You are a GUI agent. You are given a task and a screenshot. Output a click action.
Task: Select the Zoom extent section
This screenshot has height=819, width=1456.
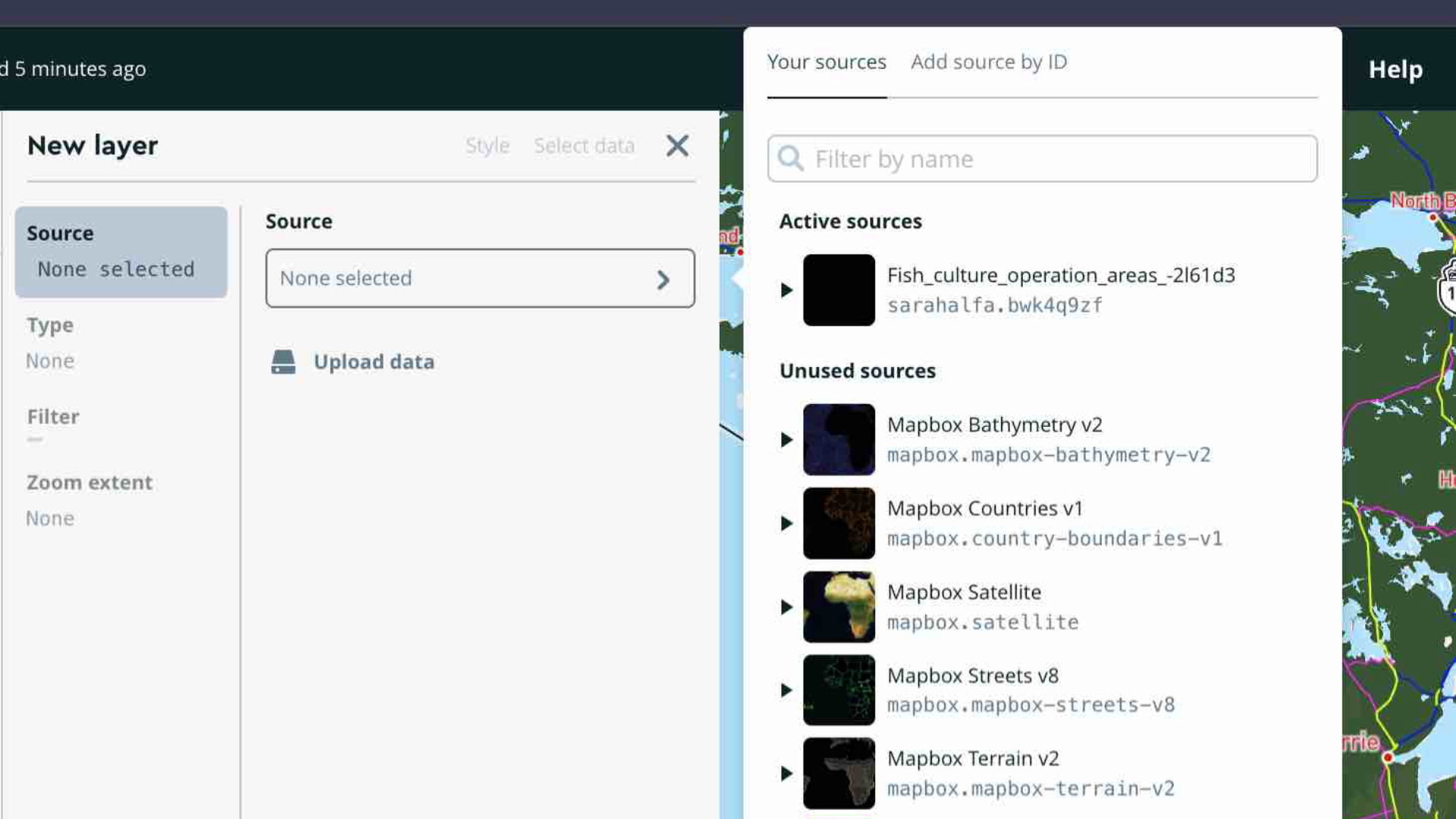coord(89,482)
